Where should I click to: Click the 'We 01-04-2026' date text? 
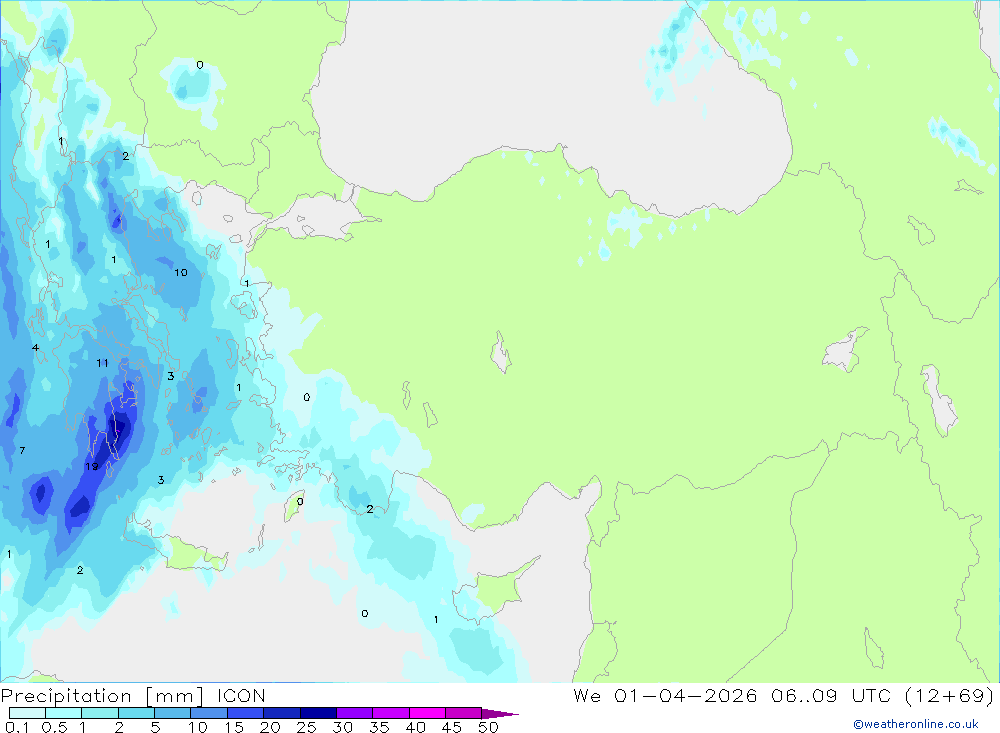pos(665,696)
